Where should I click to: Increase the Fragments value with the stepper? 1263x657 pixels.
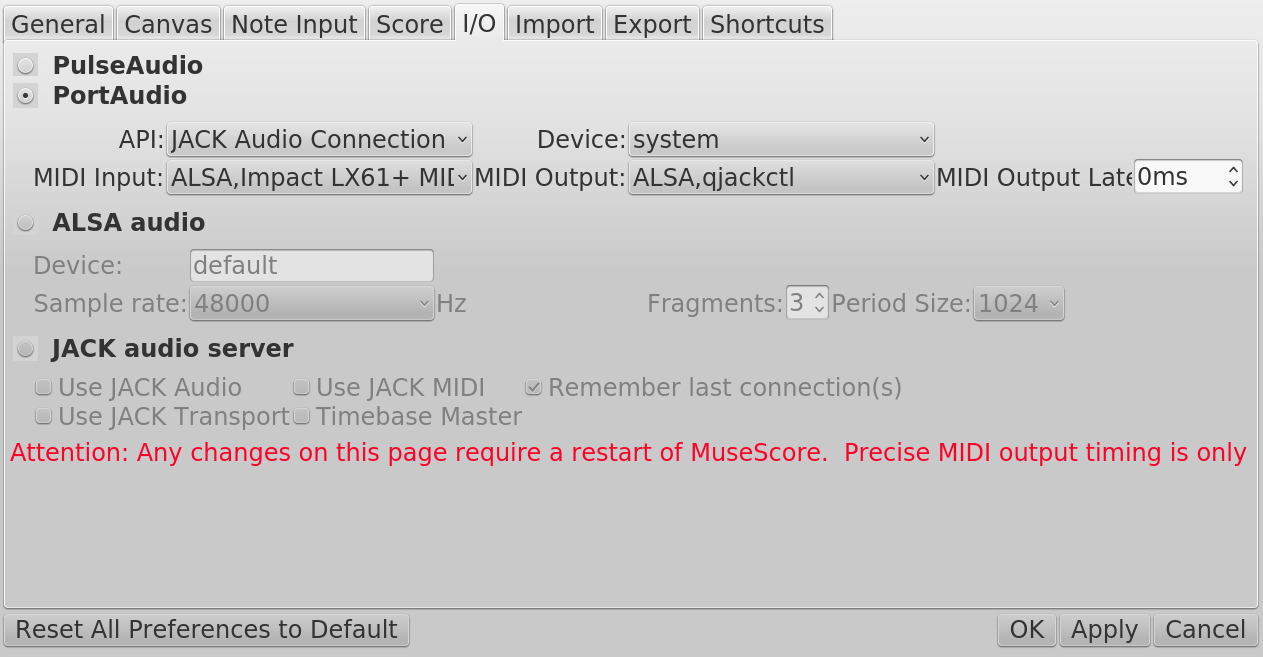[x=822, y=296]
